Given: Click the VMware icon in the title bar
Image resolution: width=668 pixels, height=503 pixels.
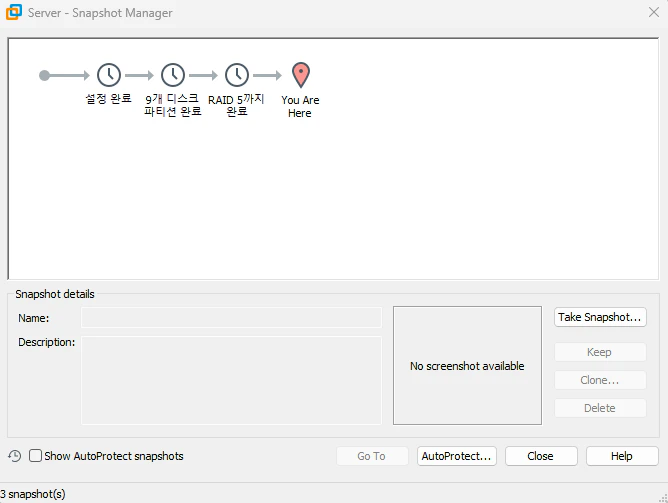Looking at the screenshot, I should [14, 12].
